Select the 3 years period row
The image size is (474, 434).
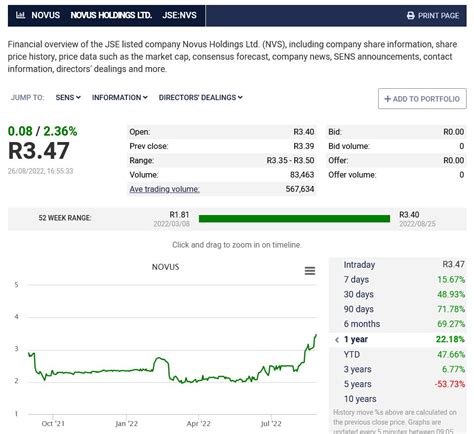click(x=397, y=369)
